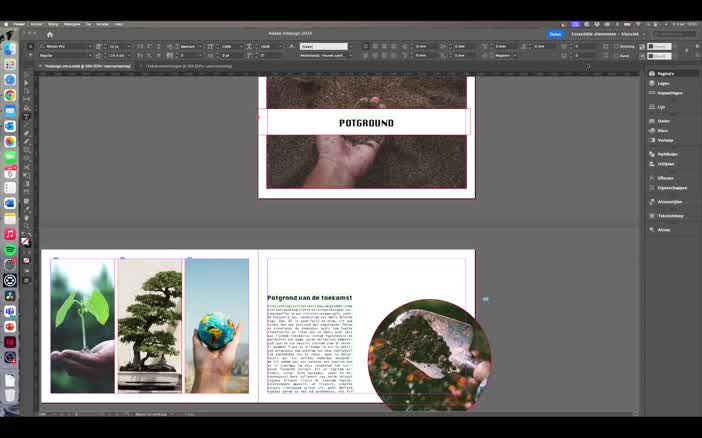The height and width of the screenshot is (438, 702).
Task: Toggle the Afsplitsing checkbox
Action: coord(616,46)
